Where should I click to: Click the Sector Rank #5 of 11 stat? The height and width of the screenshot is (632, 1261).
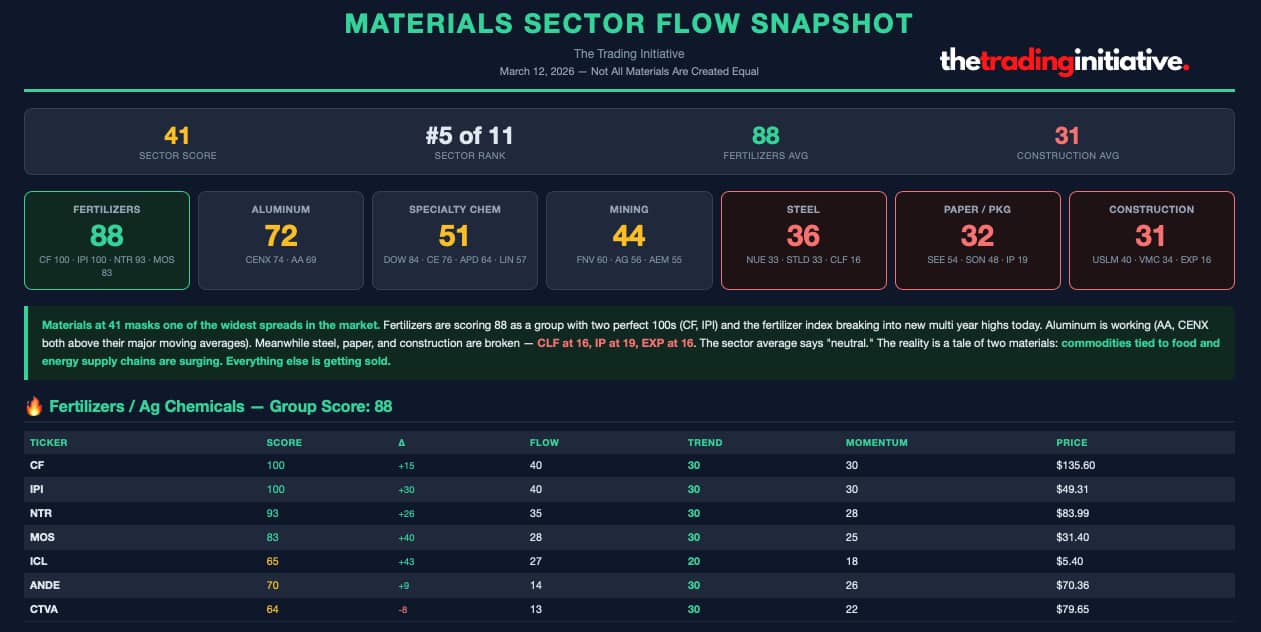(x=468, y=141)
